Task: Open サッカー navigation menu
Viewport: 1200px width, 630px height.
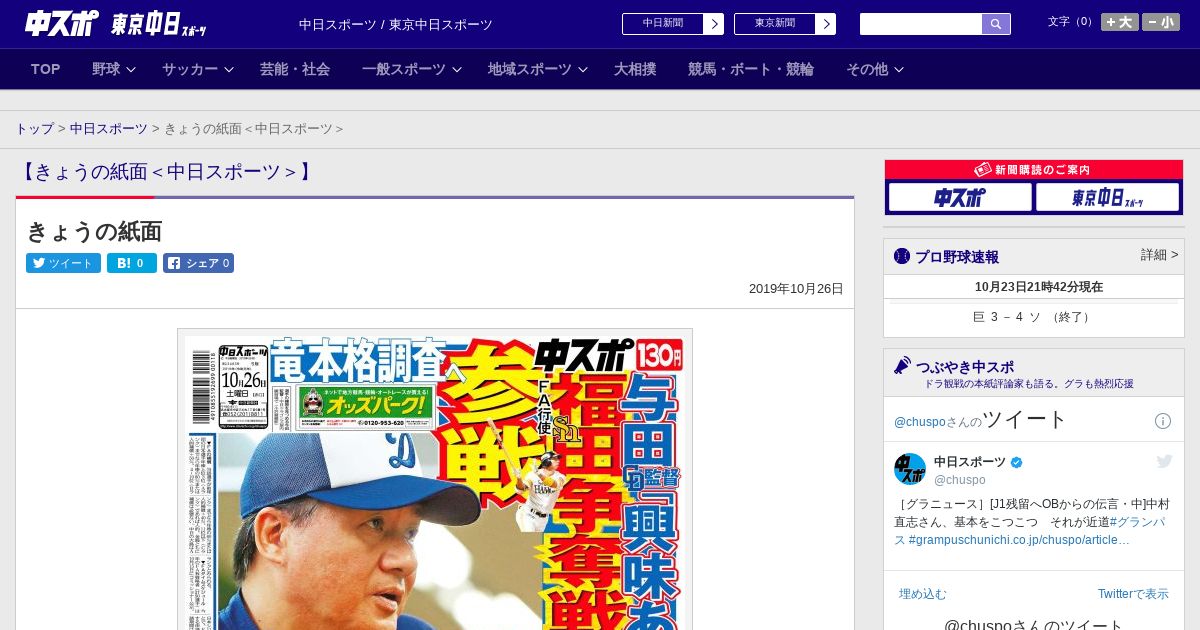Action: (x=190, y=69)
